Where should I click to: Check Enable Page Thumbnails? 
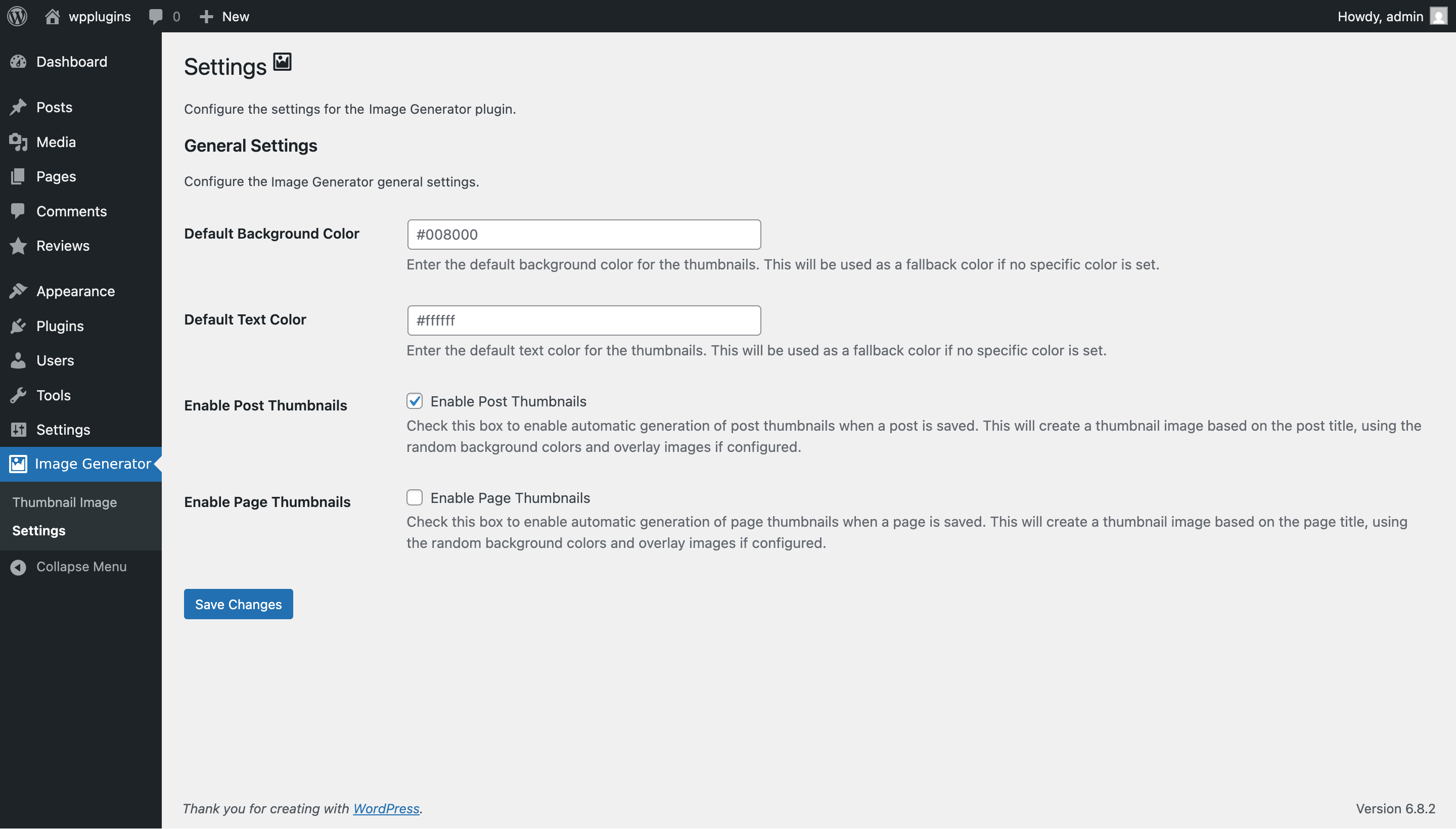[x=415, y=497]
